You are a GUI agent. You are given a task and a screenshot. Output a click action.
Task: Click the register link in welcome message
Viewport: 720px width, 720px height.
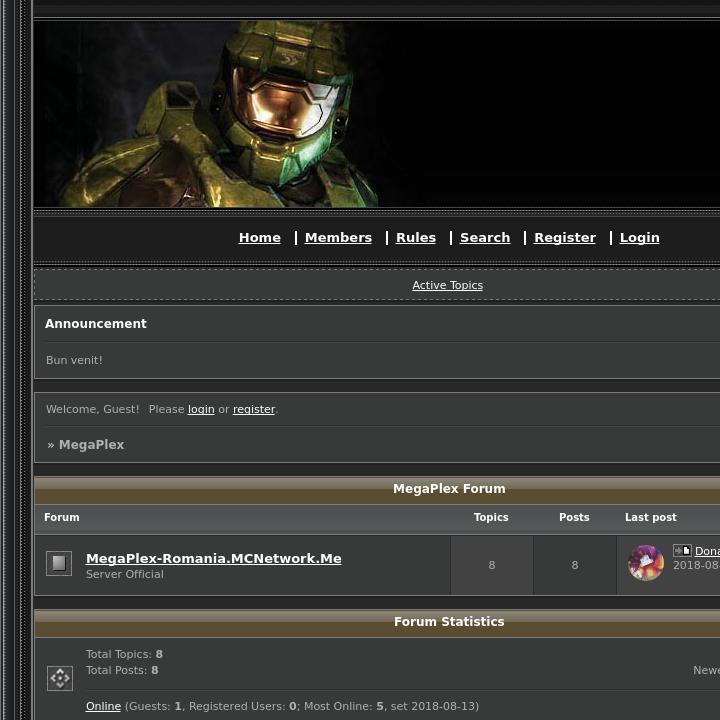pos(254,410)
